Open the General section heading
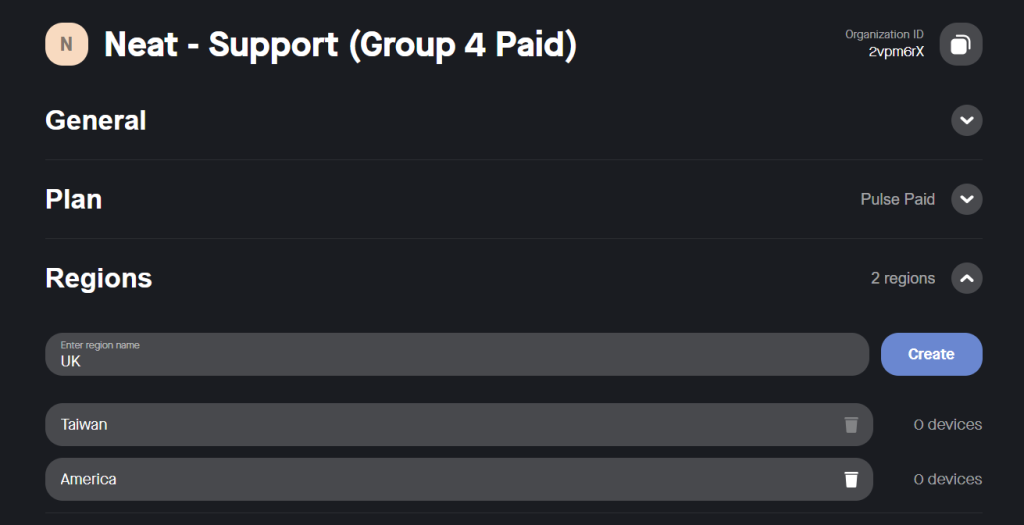This screenshot has width=1024, height=525. tap(96, 121)
